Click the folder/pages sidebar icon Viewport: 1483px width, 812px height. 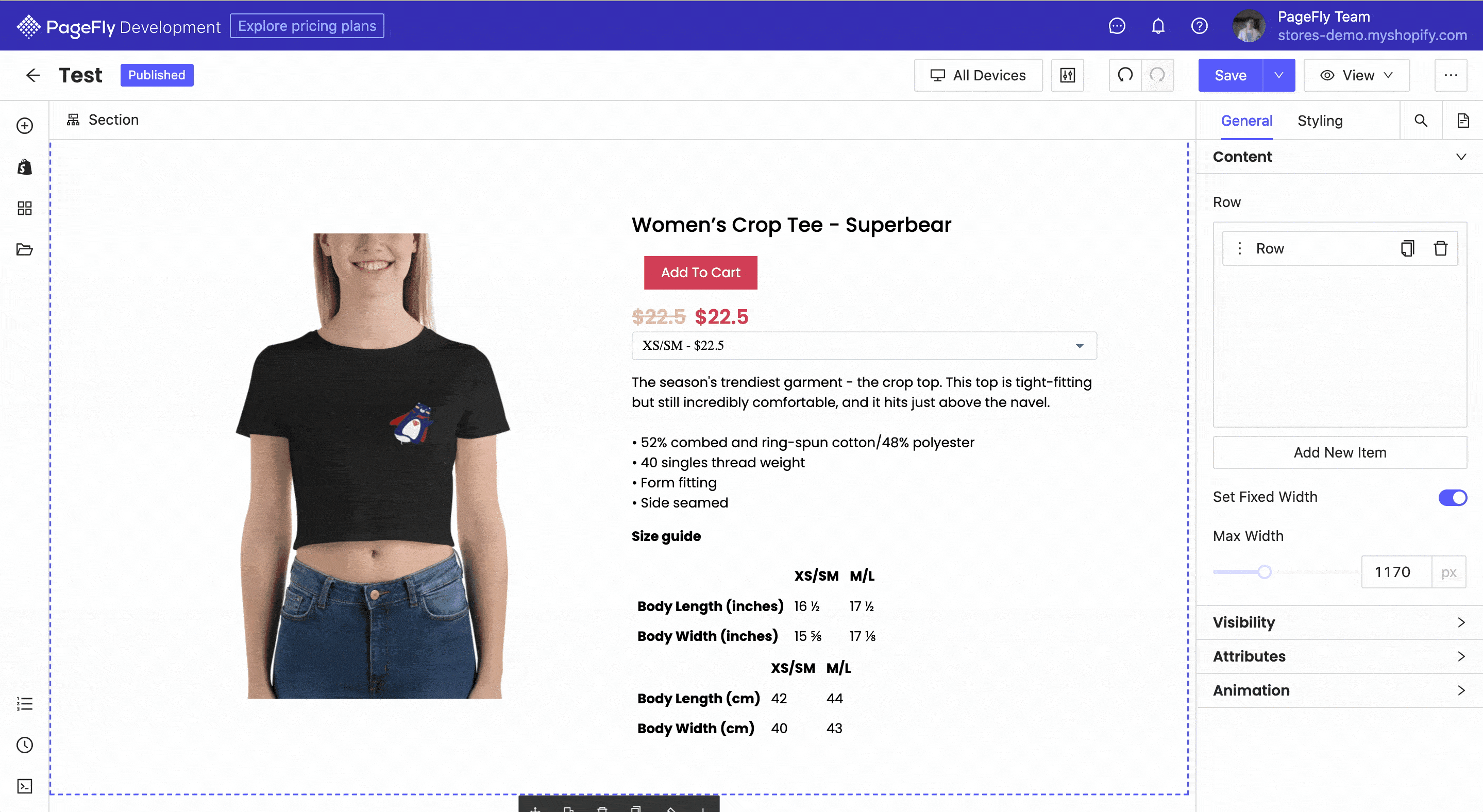(25, 248)
